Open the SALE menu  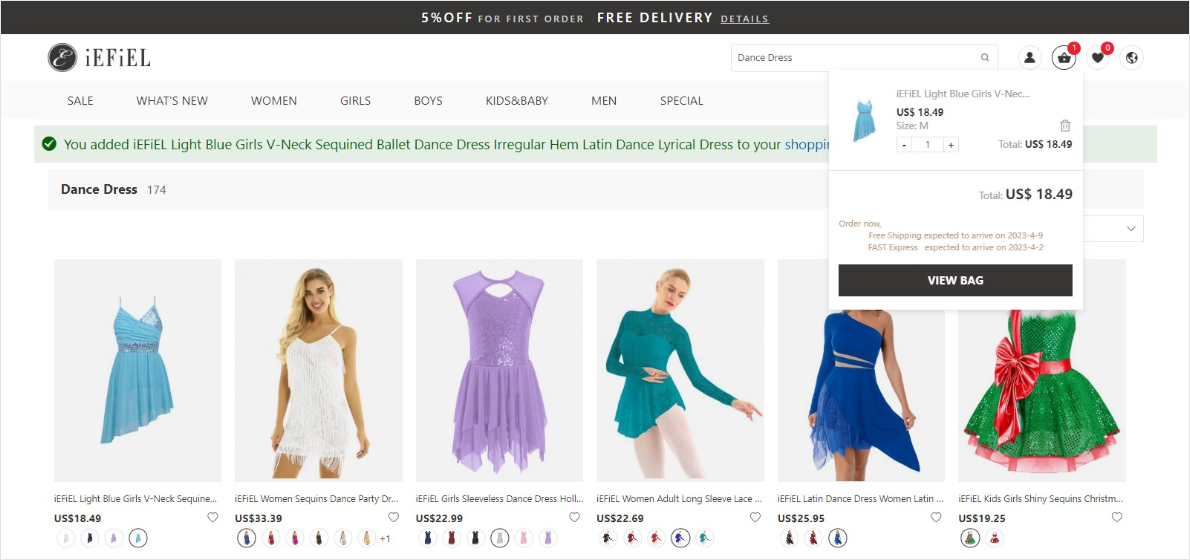tap(80, 100)
